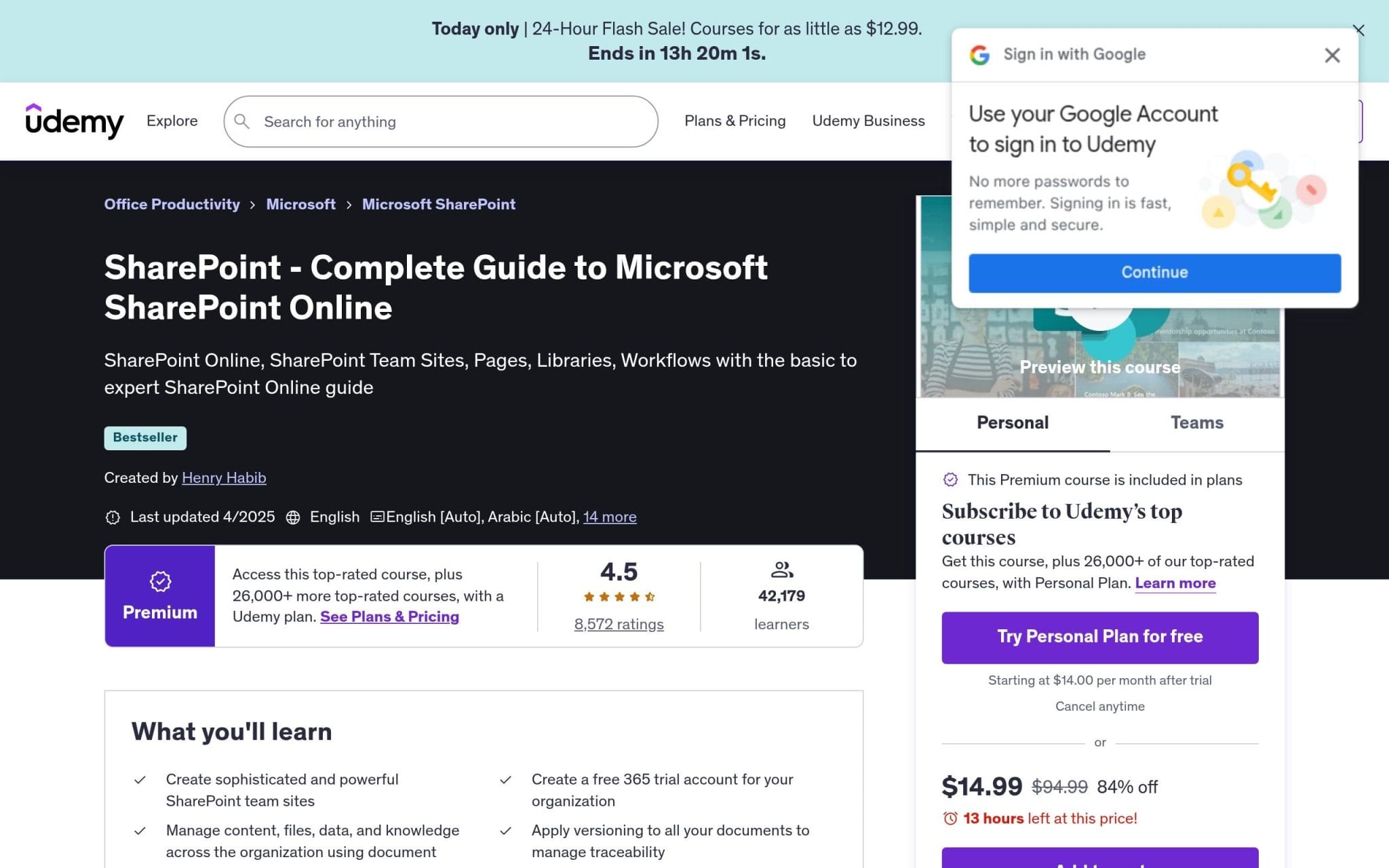Expand the 14 more caption languages
The width and height of the screenshot is (1389, 868).
click(610, 517)
